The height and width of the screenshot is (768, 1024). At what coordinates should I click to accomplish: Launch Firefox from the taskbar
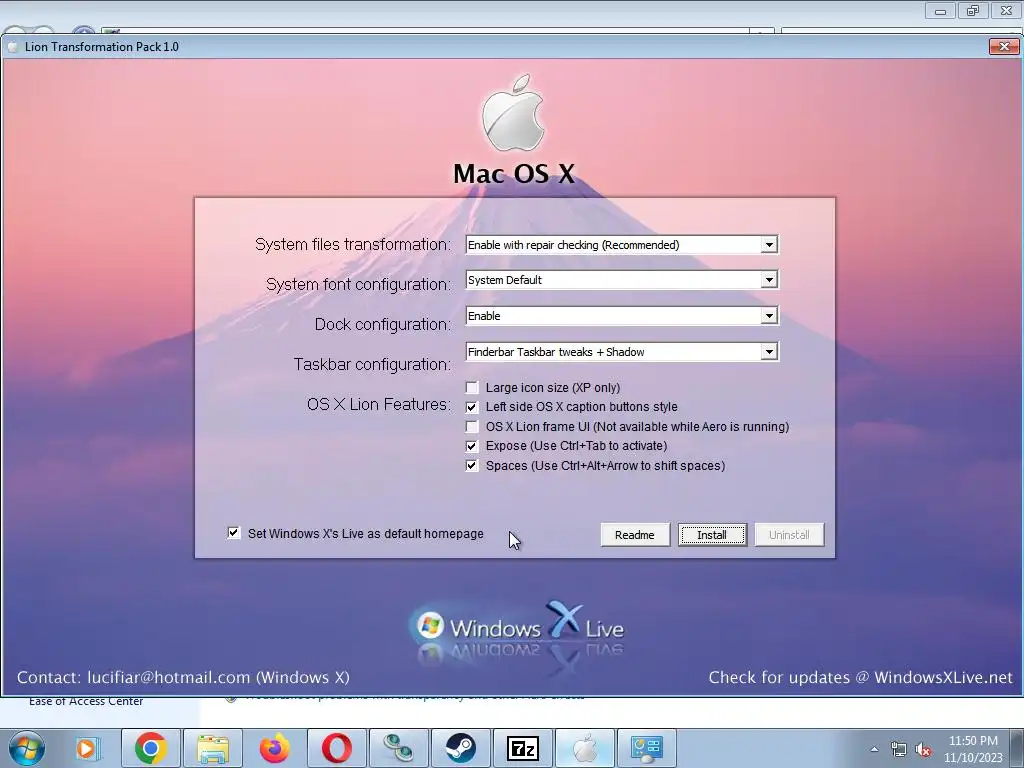coord(275,748)
